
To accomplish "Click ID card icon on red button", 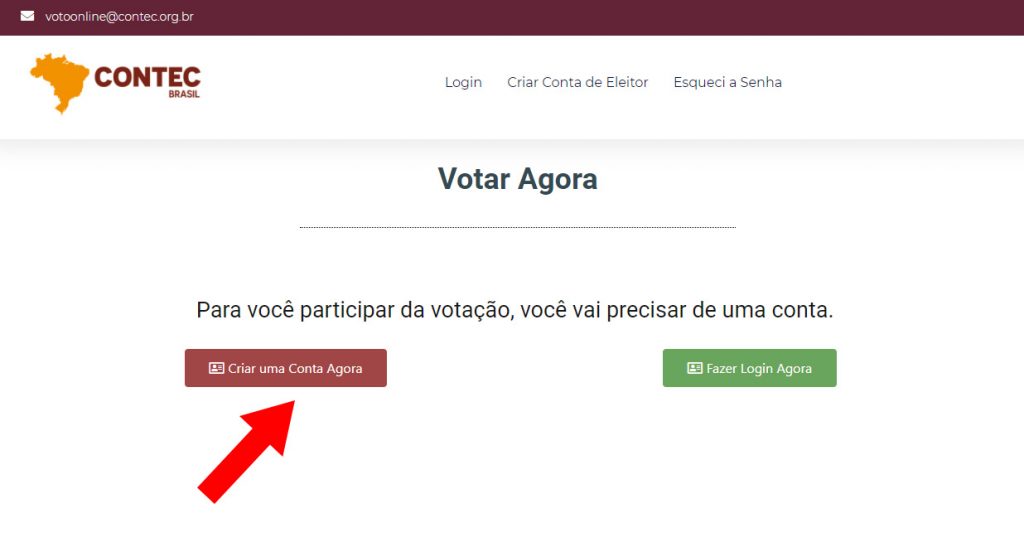I will tap(216, 368).
